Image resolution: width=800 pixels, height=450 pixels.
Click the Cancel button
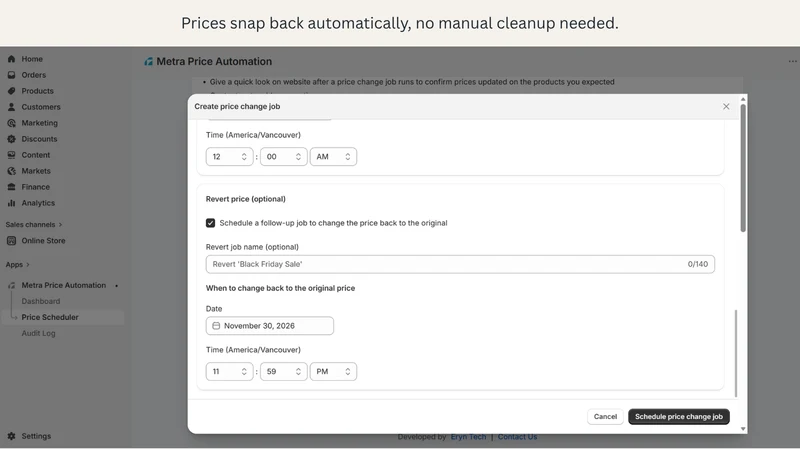point(605,417)
